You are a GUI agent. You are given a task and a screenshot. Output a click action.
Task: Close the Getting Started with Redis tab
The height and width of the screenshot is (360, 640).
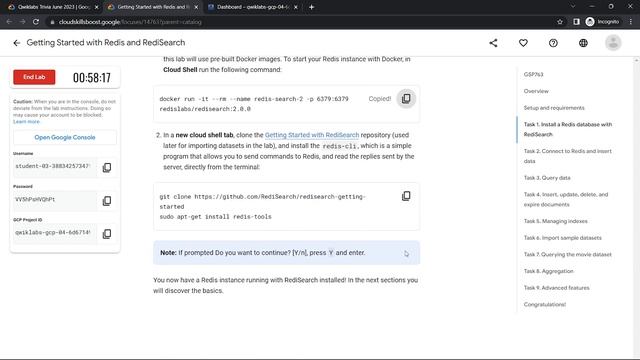pos(196,7)
